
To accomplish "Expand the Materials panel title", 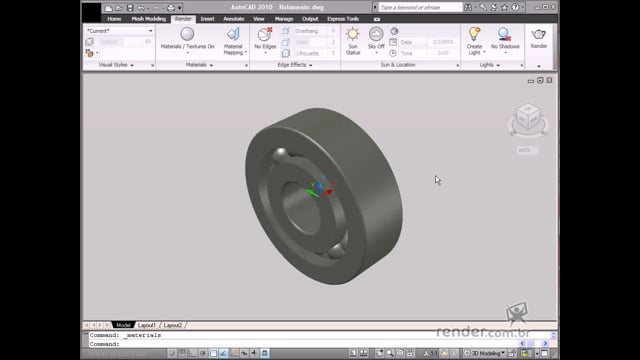I will pyautogui.click(x=200, y=65).
